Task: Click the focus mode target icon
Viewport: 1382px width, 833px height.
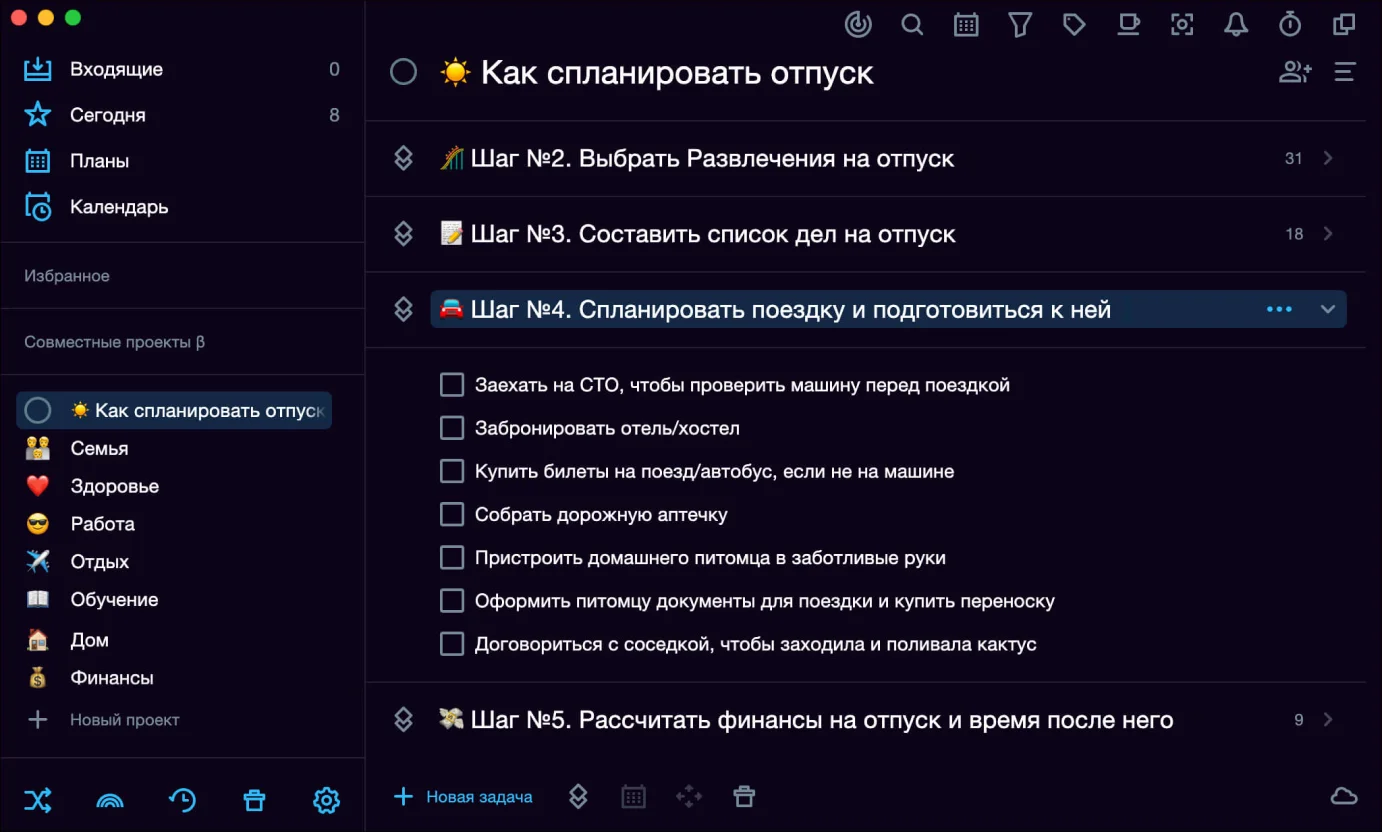Action: coord(1182,25)
